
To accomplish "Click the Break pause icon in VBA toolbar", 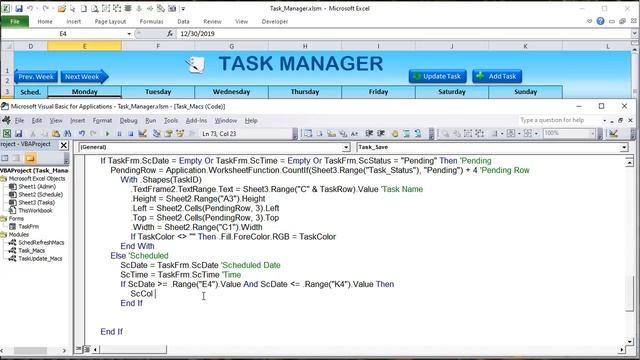I will click(119, 133).
